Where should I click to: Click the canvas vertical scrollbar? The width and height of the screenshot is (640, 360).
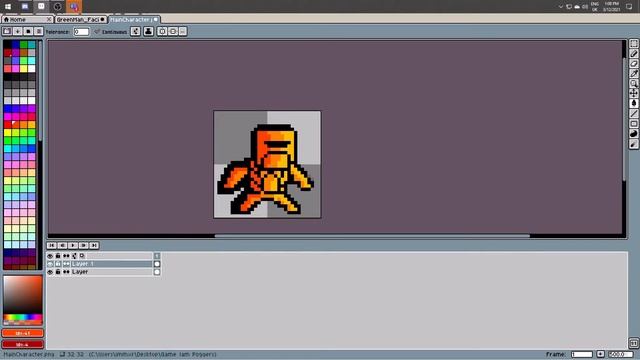point(624,118)
